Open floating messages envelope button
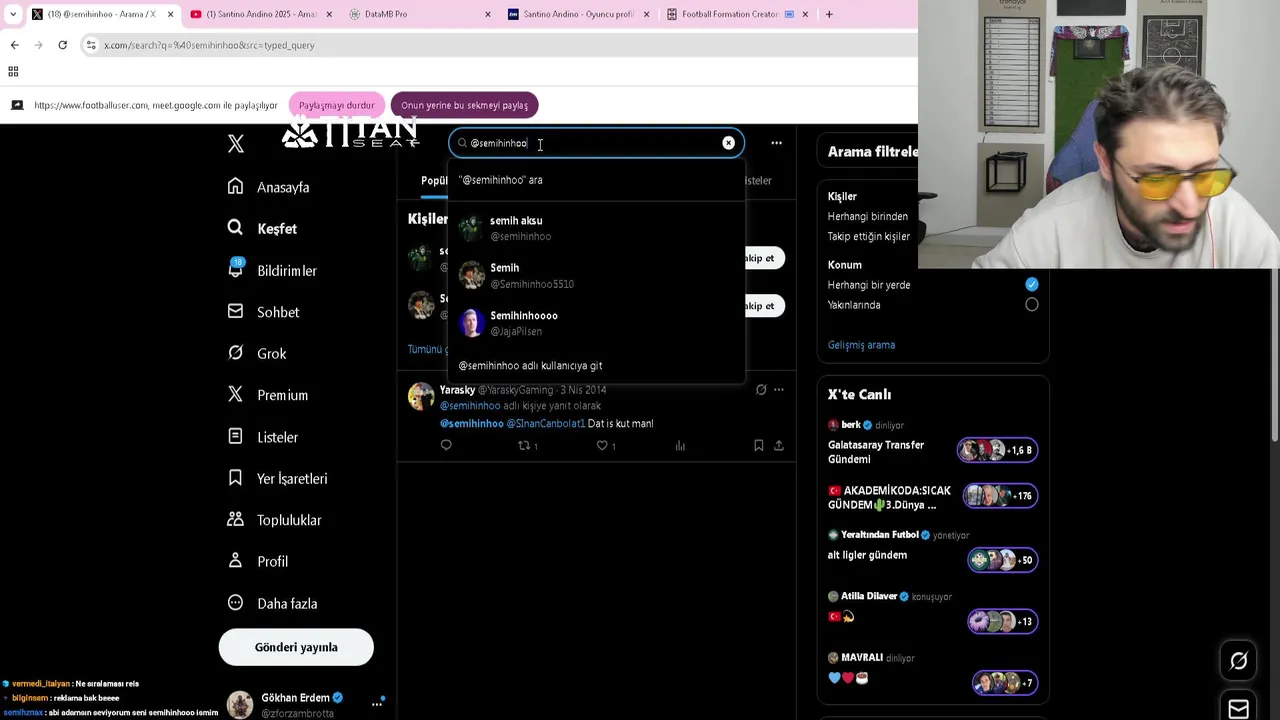The image size is (1280, 720). (x=1238, y=708)
